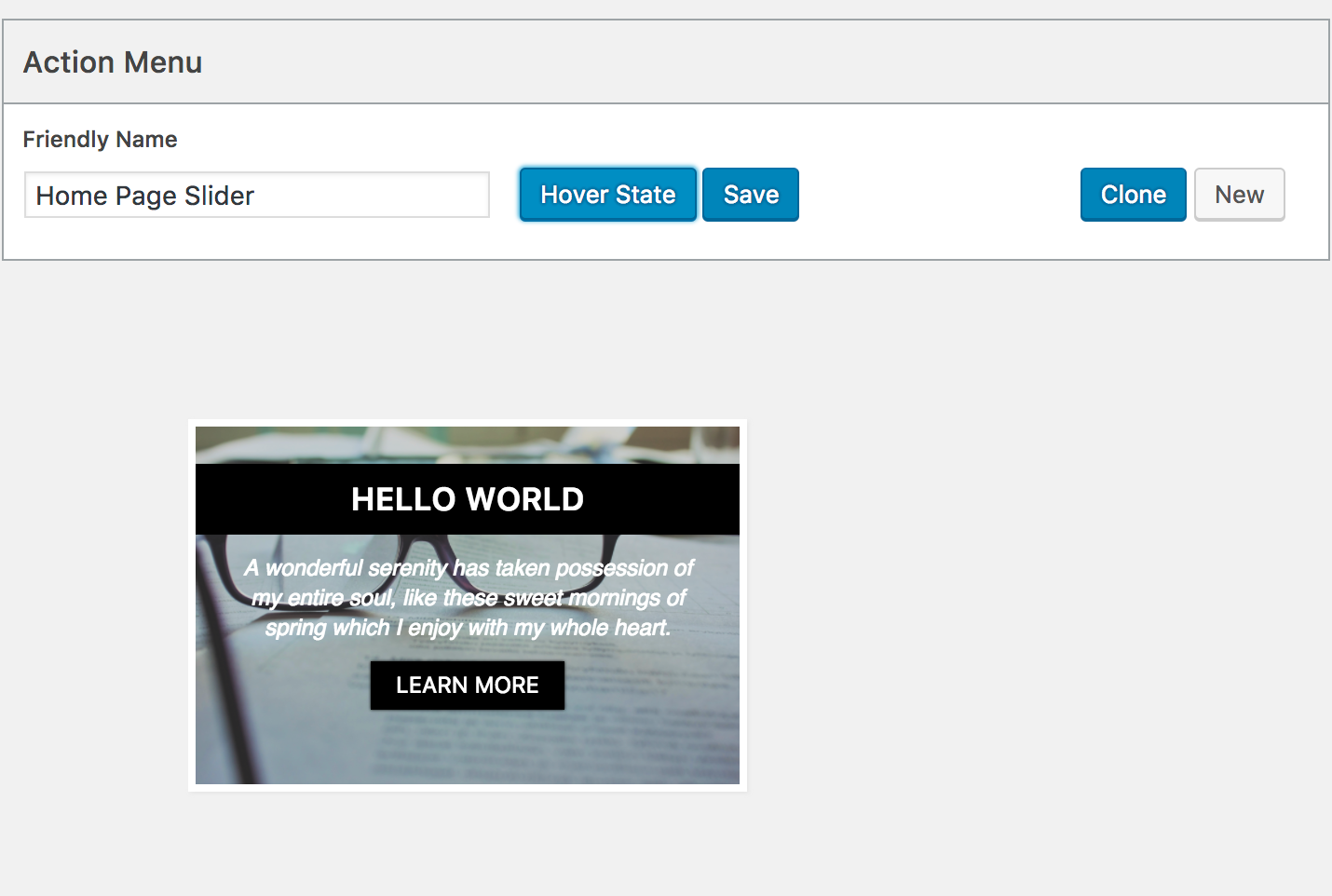Select the HELLO WORLD heading text

tap(467, 499)
